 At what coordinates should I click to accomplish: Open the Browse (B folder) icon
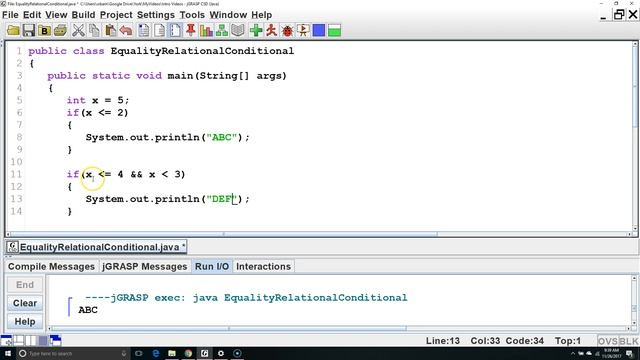click(44, 31)
